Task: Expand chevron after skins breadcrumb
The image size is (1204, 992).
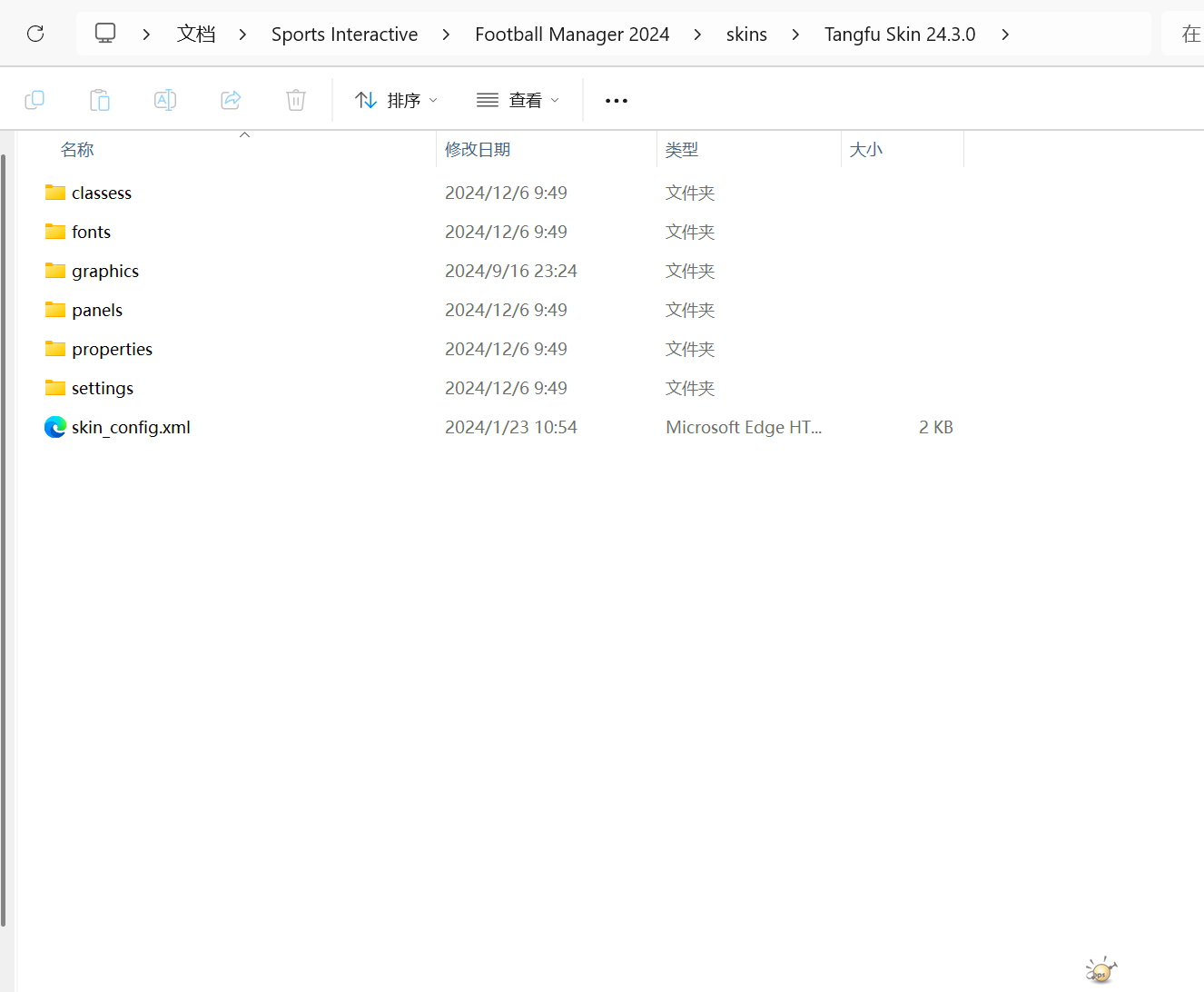Action: 795,35
